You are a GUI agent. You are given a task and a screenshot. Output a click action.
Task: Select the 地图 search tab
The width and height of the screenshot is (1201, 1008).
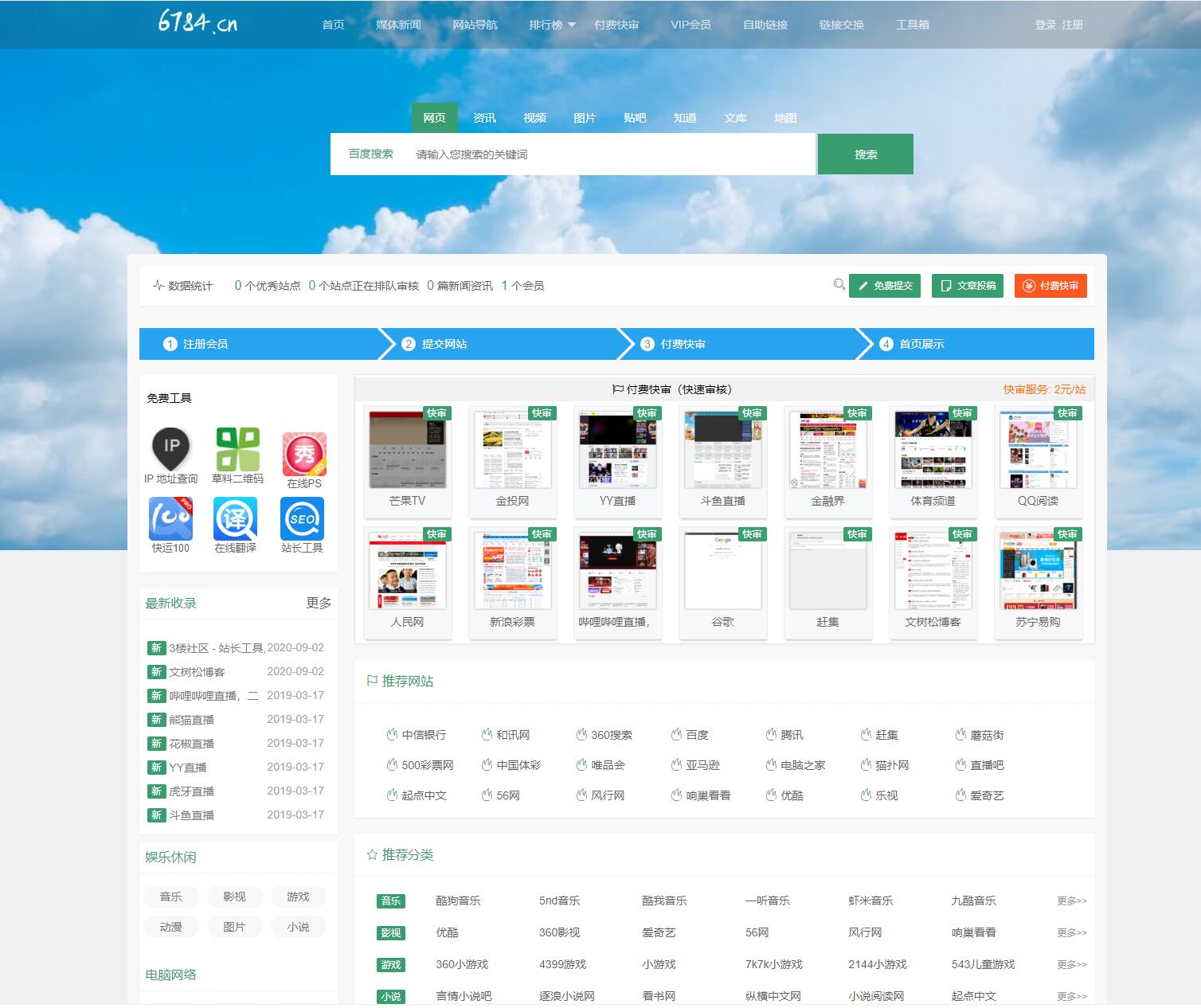coord(785,118)
